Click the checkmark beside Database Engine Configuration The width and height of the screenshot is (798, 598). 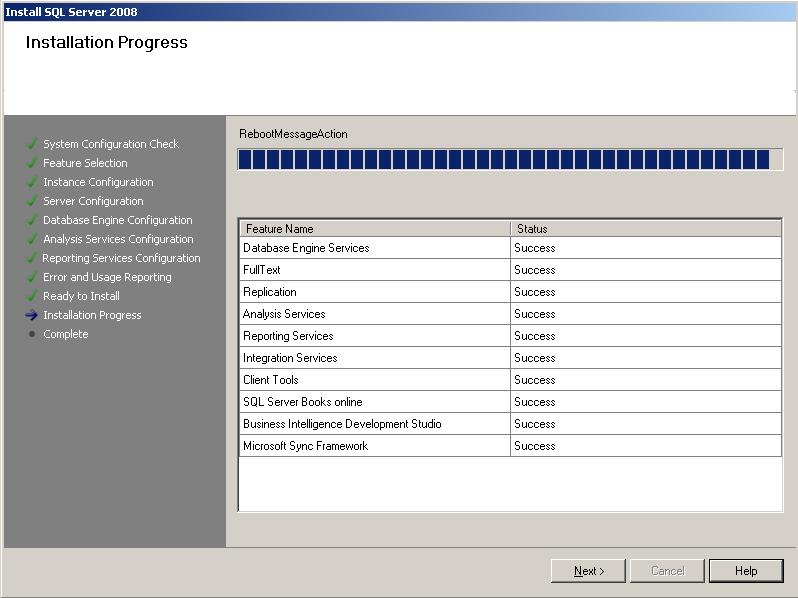click(32, 220)
